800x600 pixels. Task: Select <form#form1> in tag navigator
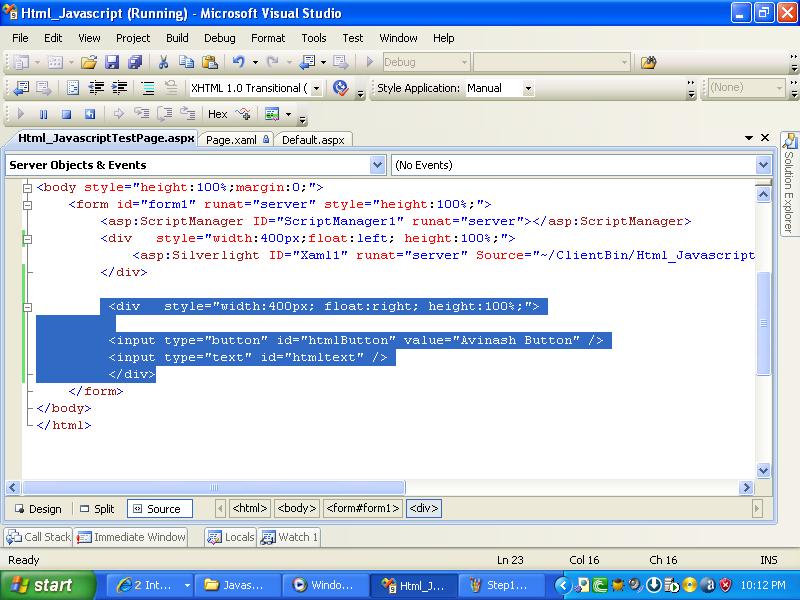(363, 508)
